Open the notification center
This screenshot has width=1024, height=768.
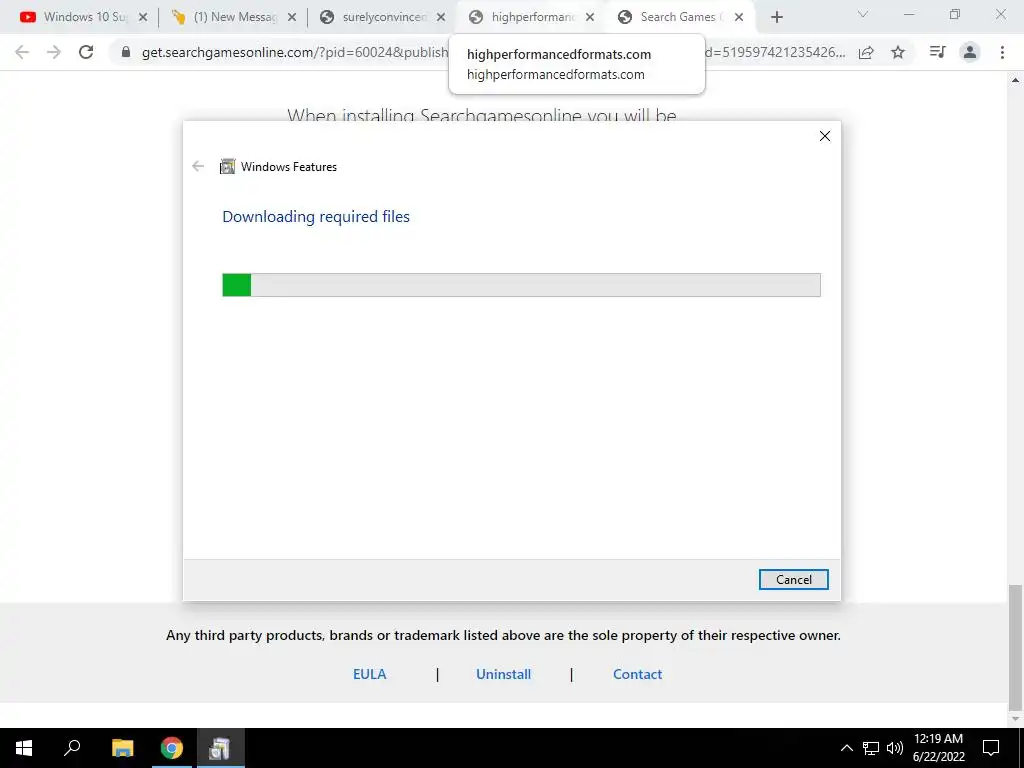click(991, 748)
